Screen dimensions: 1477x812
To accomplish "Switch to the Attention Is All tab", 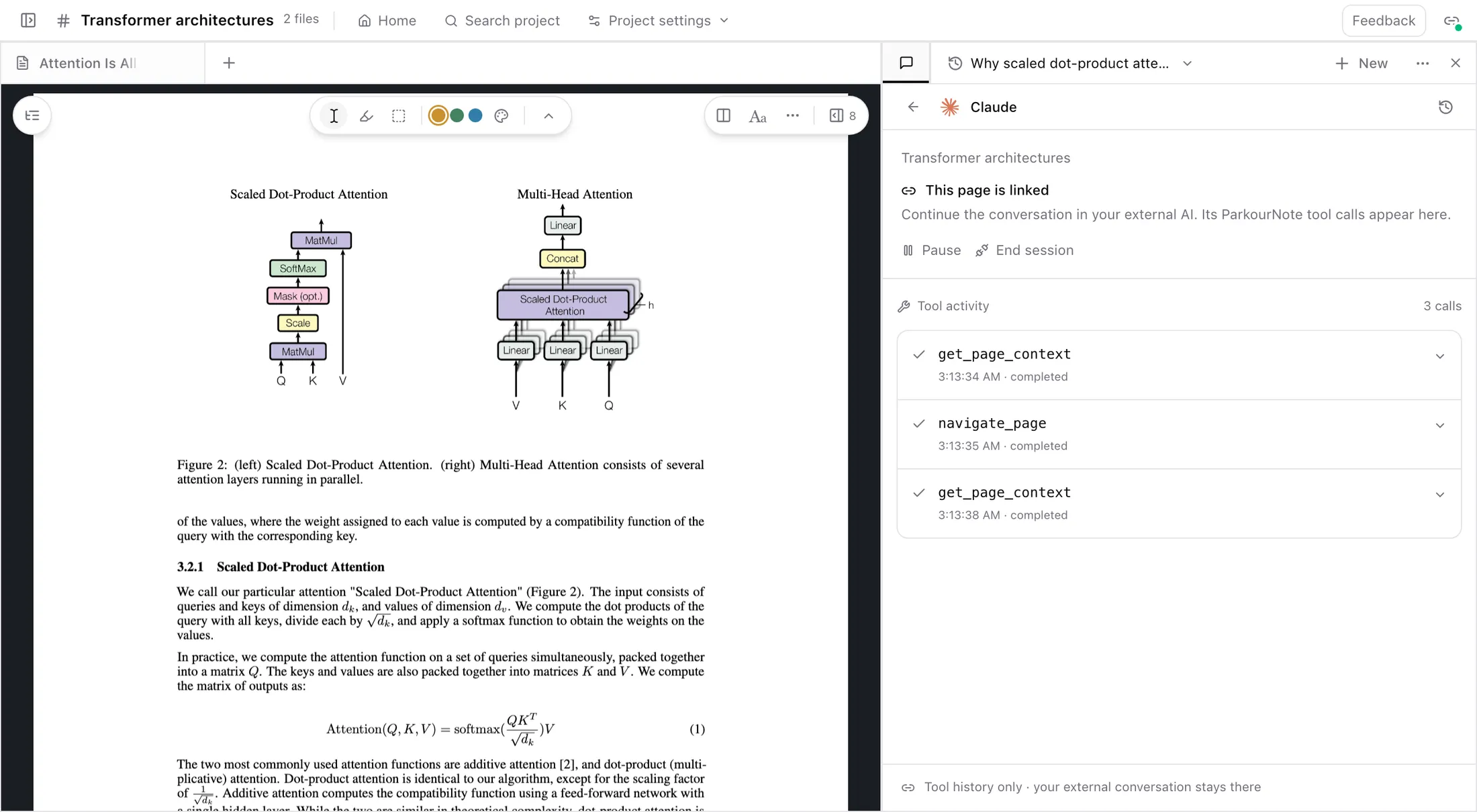I will click(103, 63).
